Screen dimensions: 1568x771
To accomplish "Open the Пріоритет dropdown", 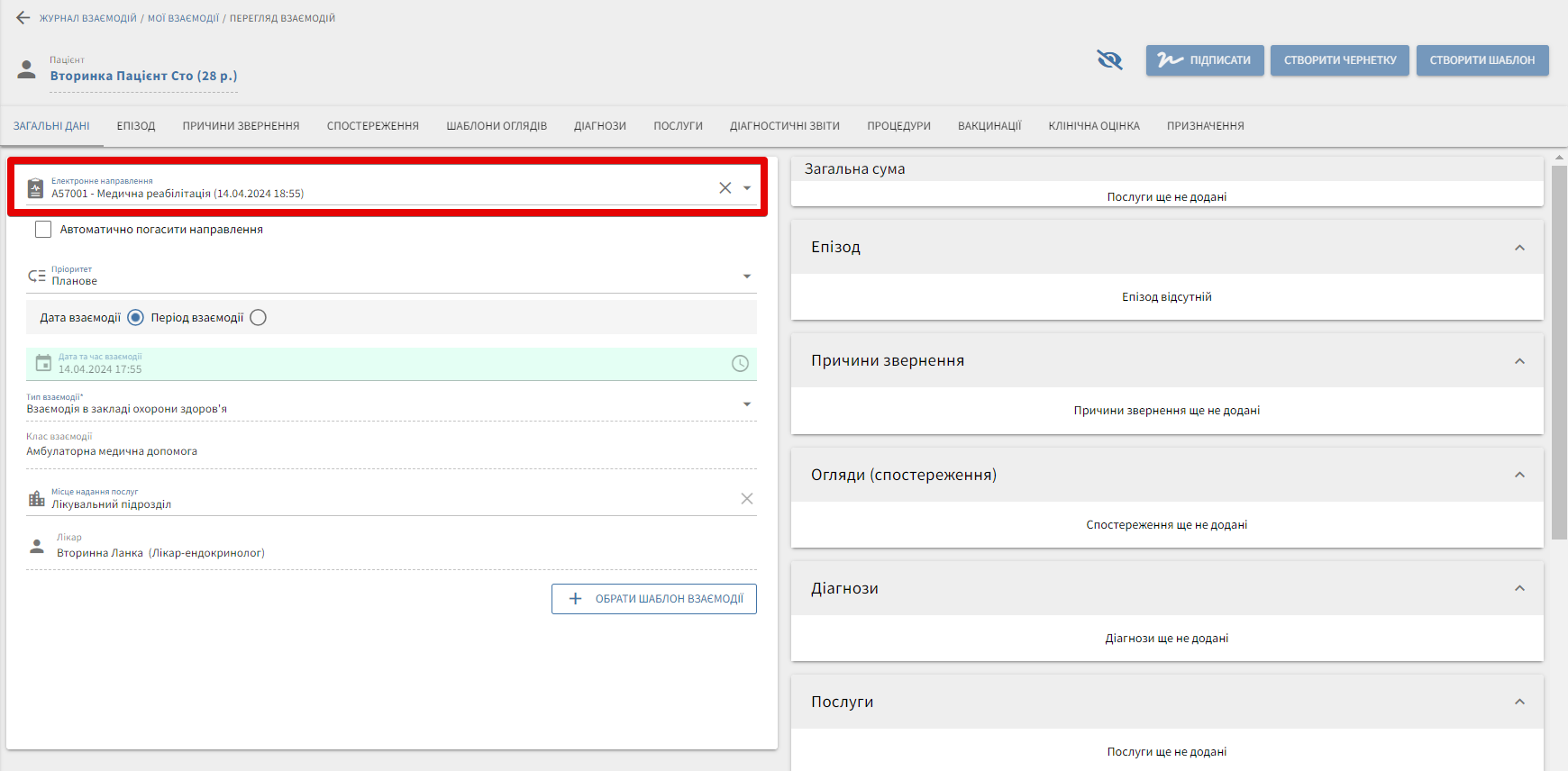I will [x=746, y=277].
